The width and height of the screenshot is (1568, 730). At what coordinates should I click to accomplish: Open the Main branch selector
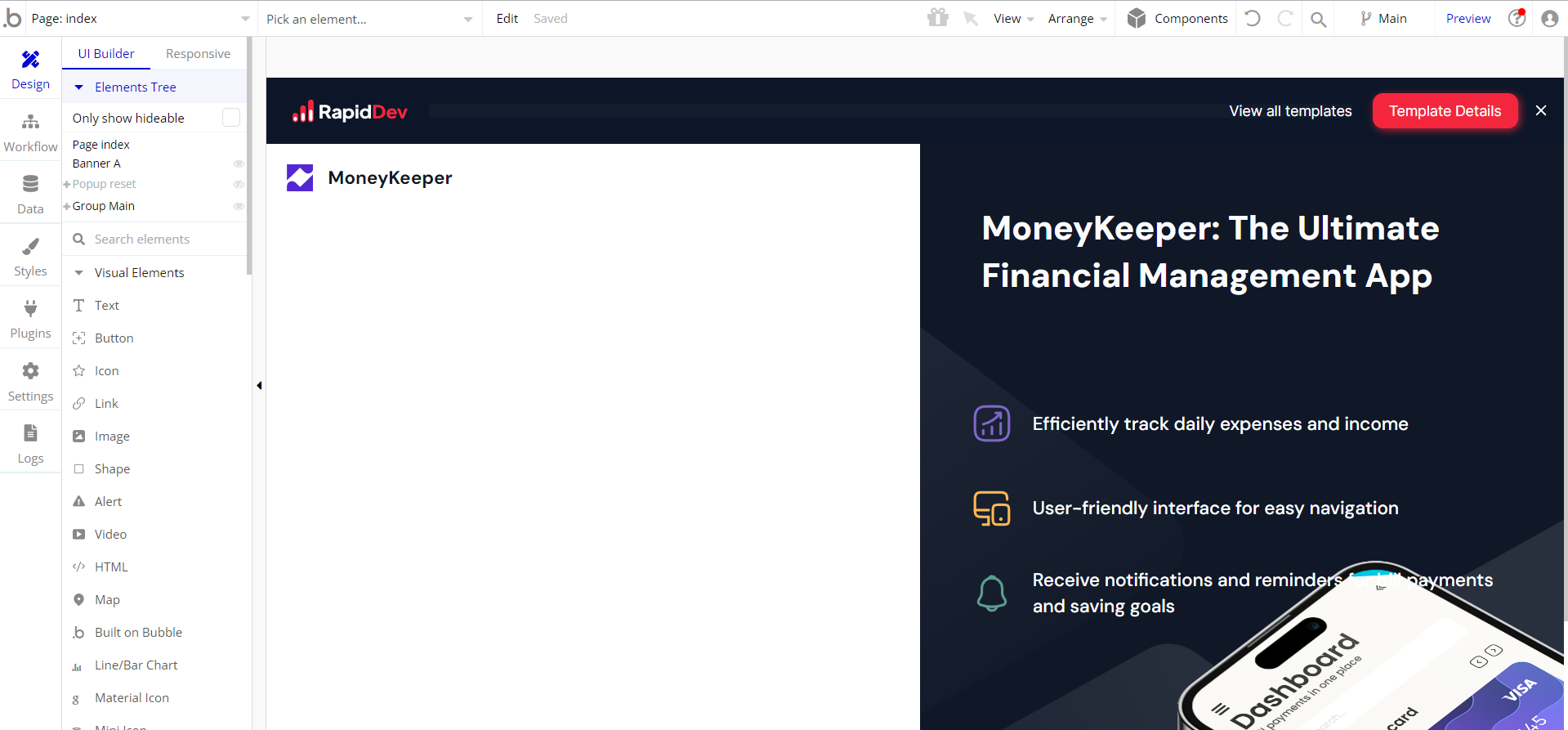pos(1383,18)
